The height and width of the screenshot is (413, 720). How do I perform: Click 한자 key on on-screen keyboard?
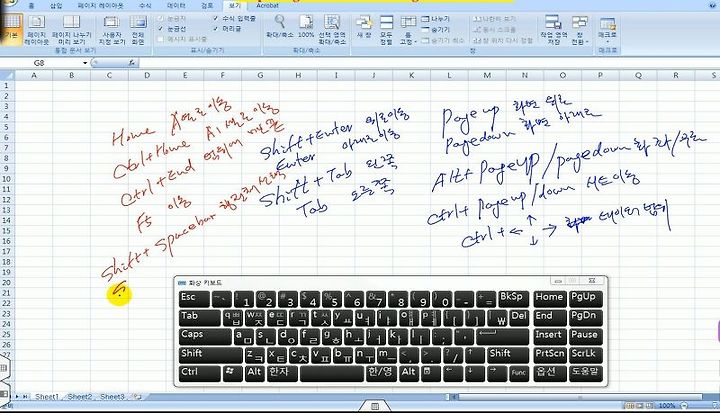(x=281, y=373)
